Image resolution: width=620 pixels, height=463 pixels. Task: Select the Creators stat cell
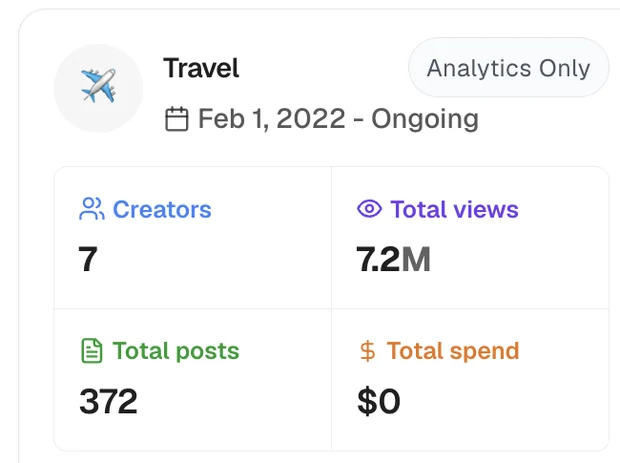coord(193,237)
